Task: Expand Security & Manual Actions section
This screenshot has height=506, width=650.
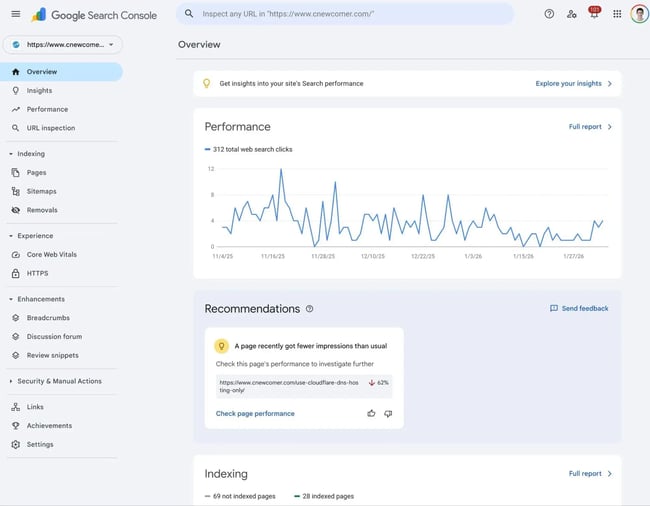Action: (x=11, y=381)
